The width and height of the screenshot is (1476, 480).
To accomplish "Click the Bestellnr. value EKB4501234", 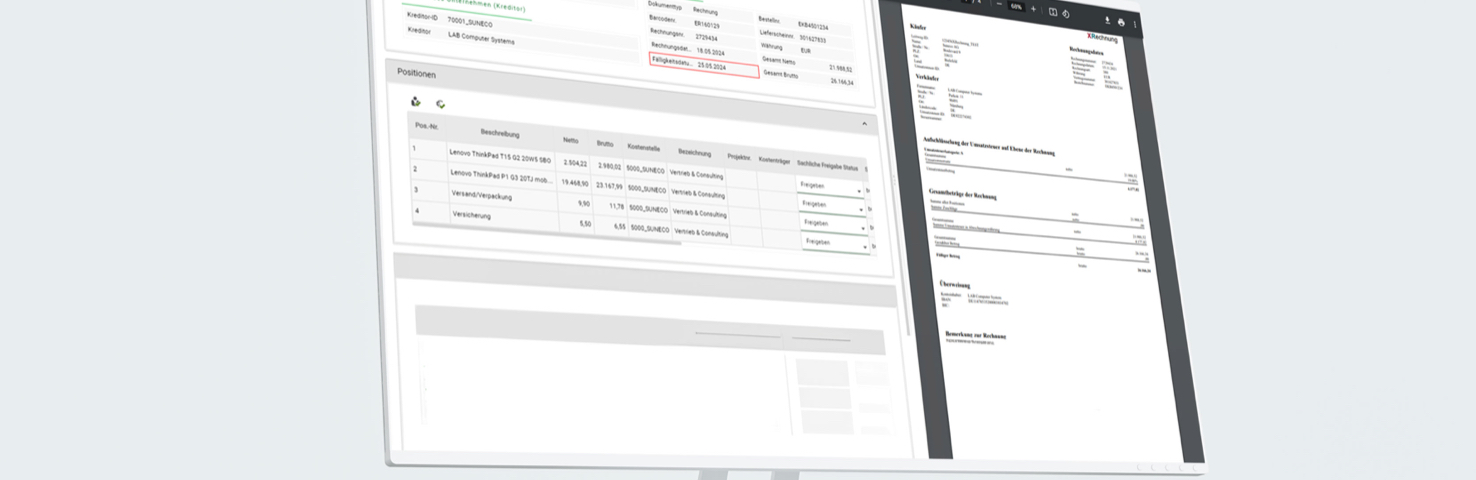I will (x=813, y=27).
